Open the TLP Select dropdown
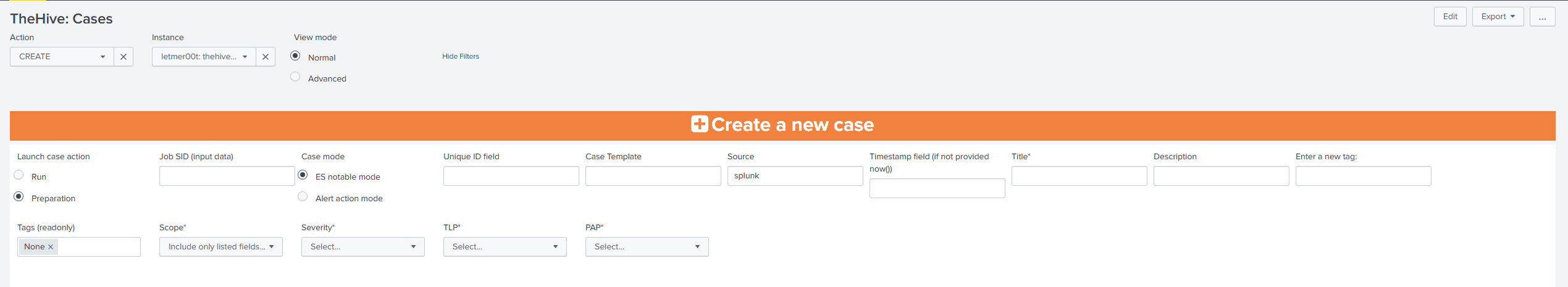The image size is (1568, 287). 505,247
